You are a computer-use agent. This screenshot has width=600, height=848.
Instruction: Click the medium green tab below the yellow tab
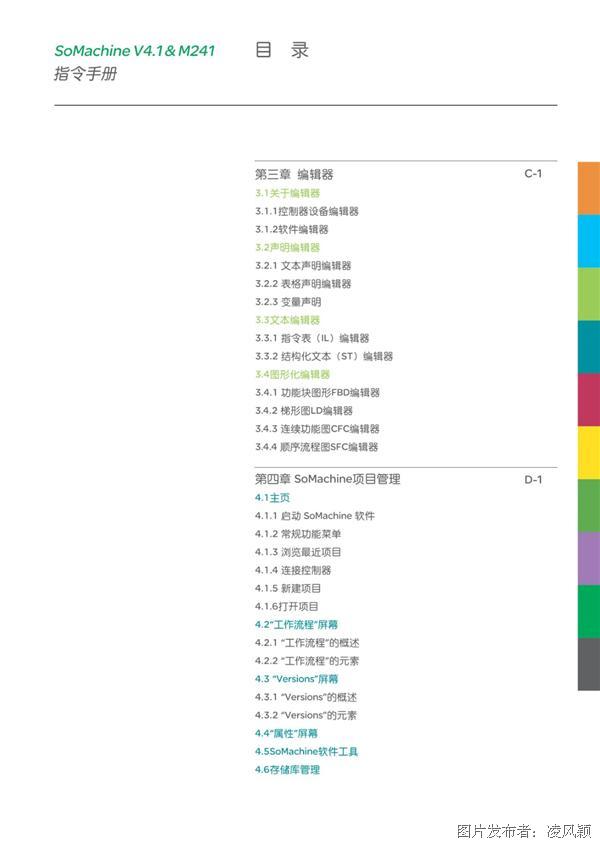click(589, 506)
